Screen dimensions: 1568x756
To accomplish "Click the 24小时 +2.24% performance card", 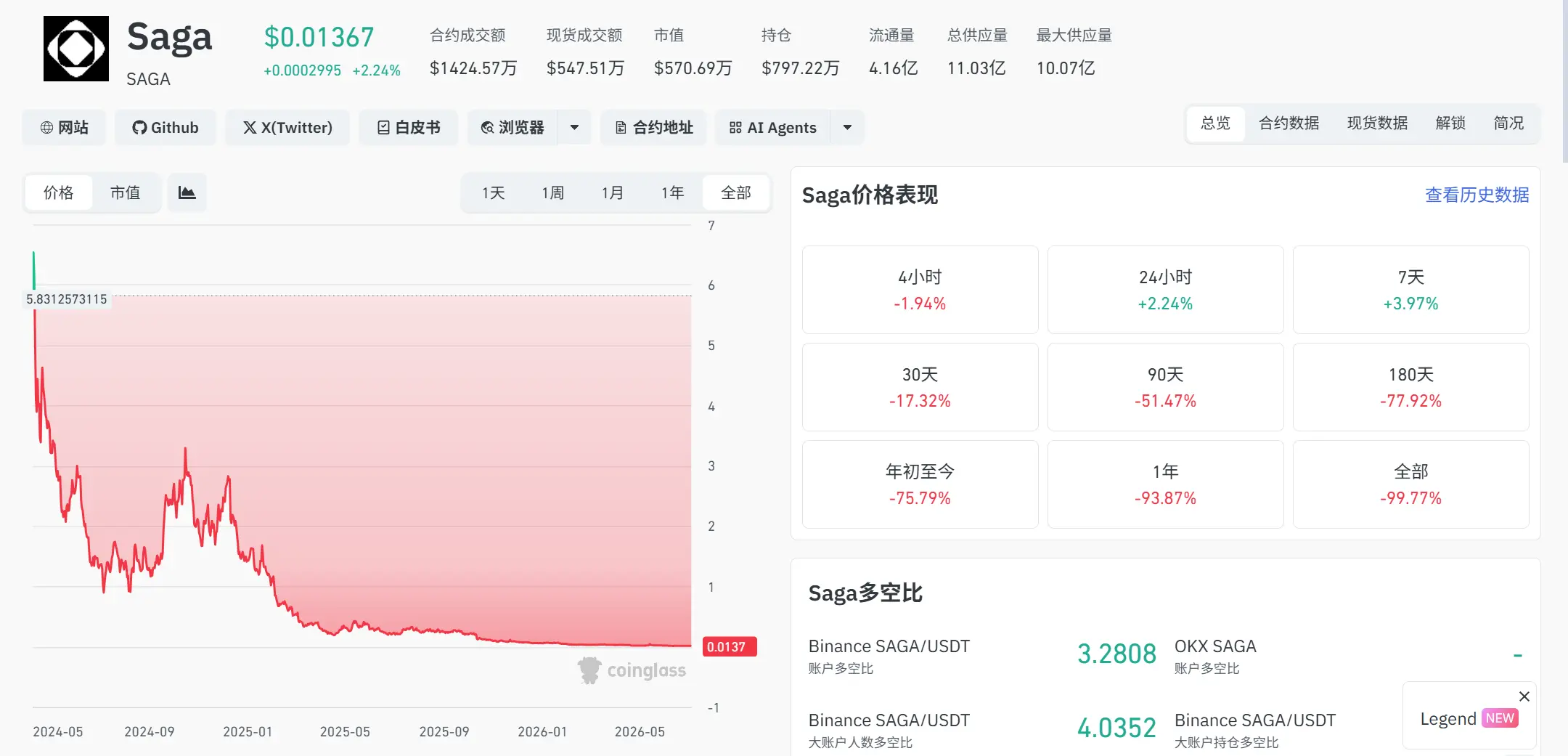I will (1165, 290).
